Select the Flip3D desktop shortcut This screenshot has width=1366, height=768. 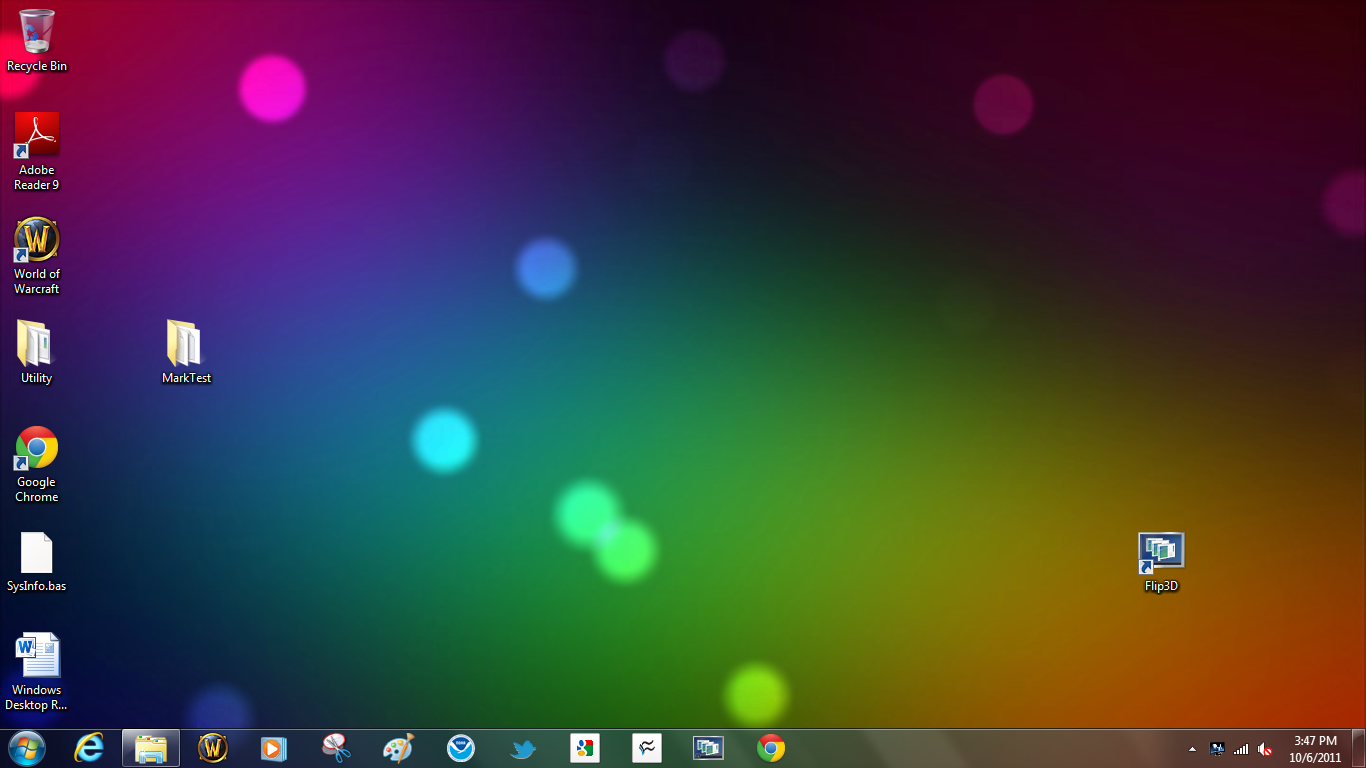pyautogui.click(x=1161, y=562)
